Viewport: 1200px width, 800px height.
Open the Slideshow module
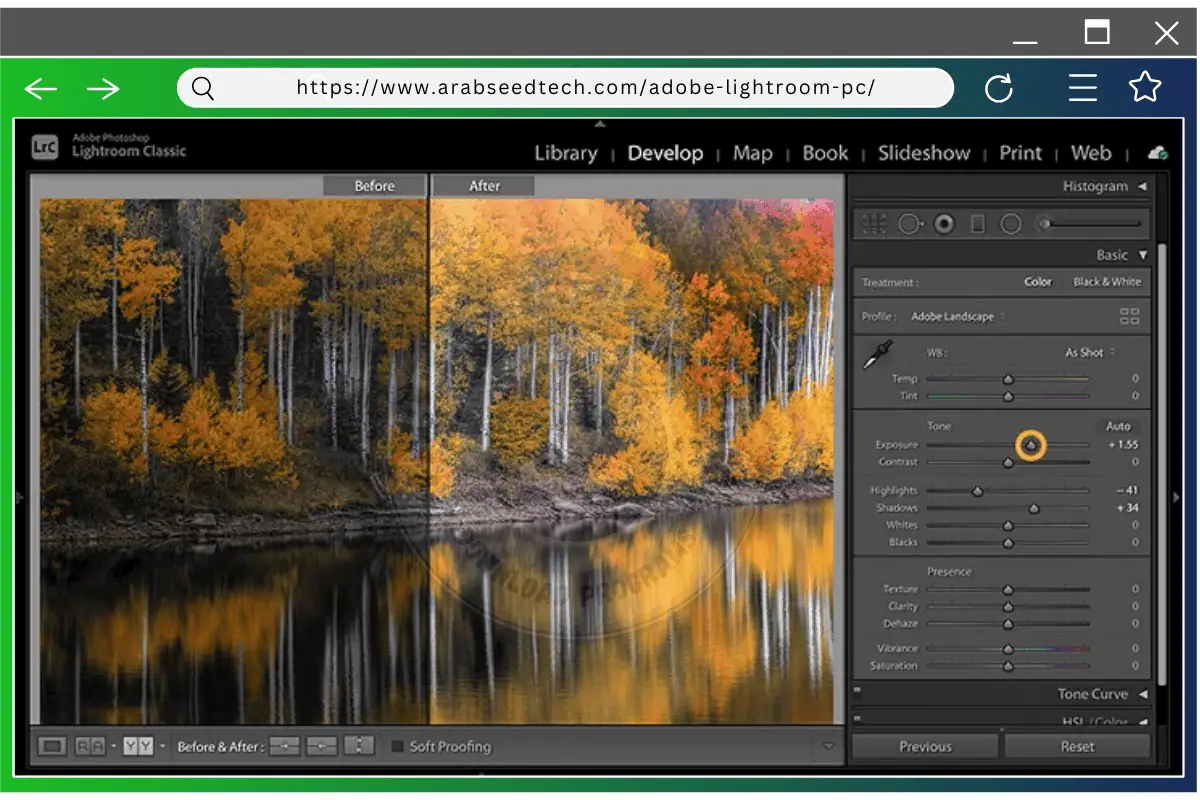coord(924,153)
